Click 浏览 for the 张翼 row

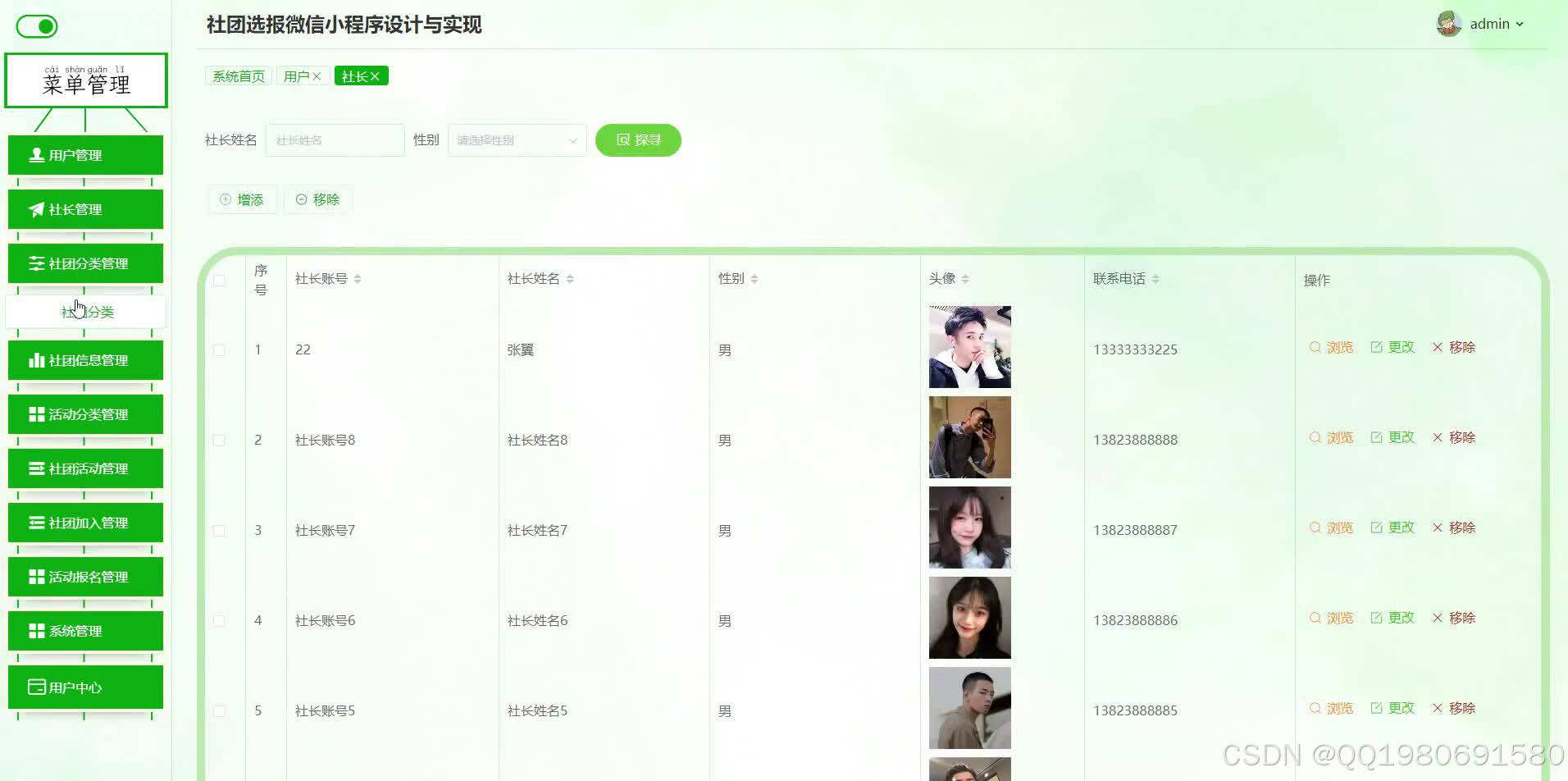[1331, 347]
